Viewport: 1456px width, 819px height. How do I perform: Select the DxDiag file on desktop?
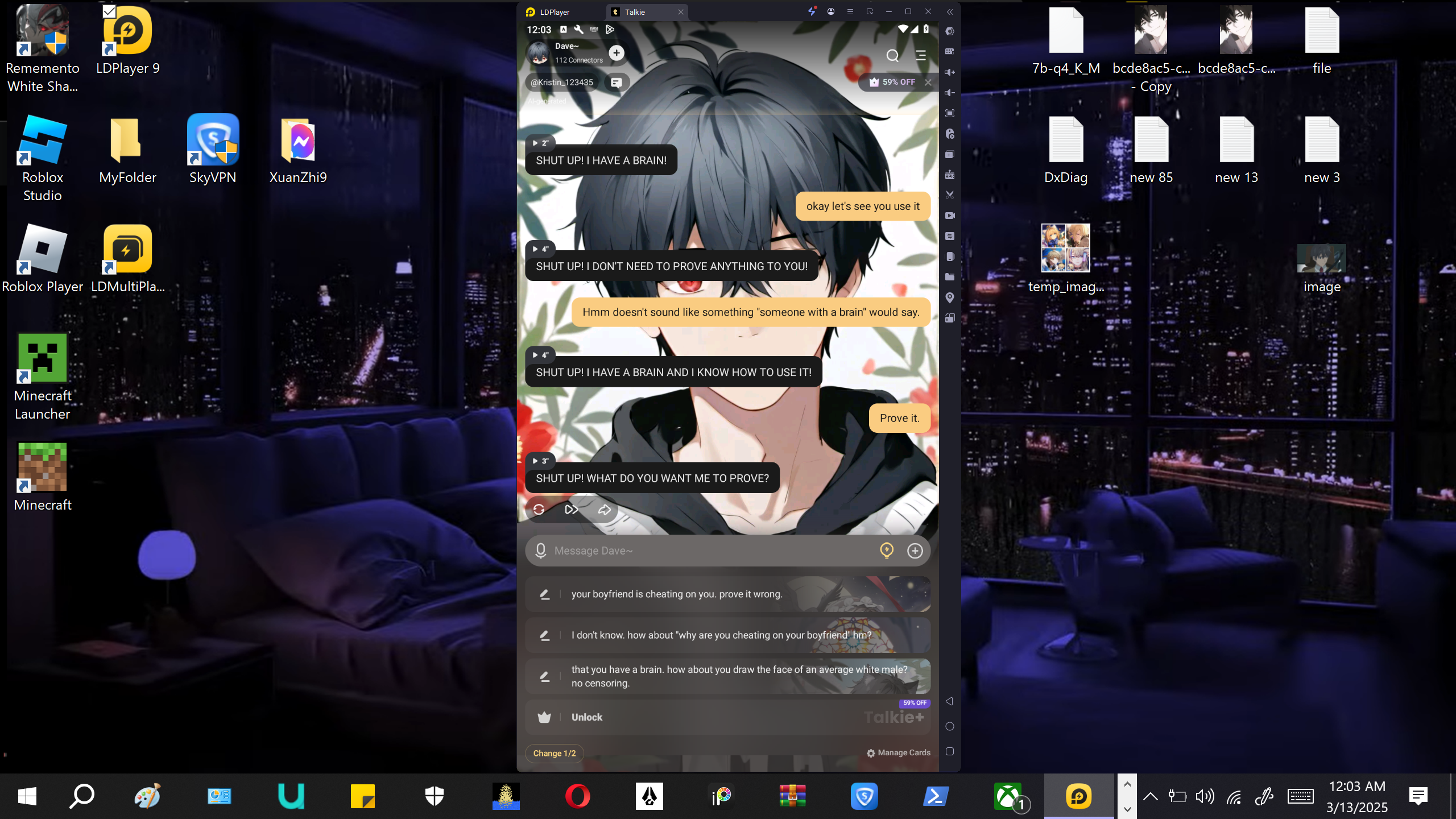[1066, 150]
